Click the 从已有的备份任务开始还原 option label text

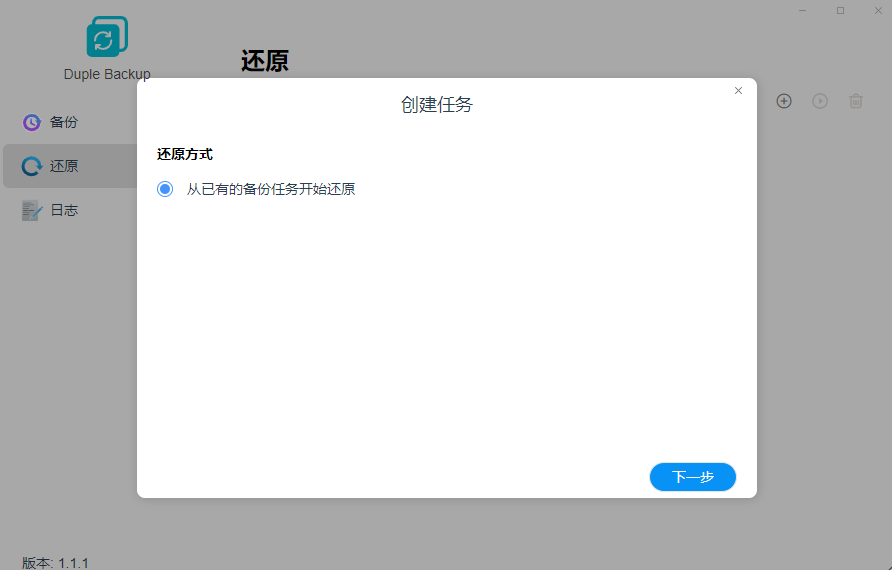coord(270,189)
